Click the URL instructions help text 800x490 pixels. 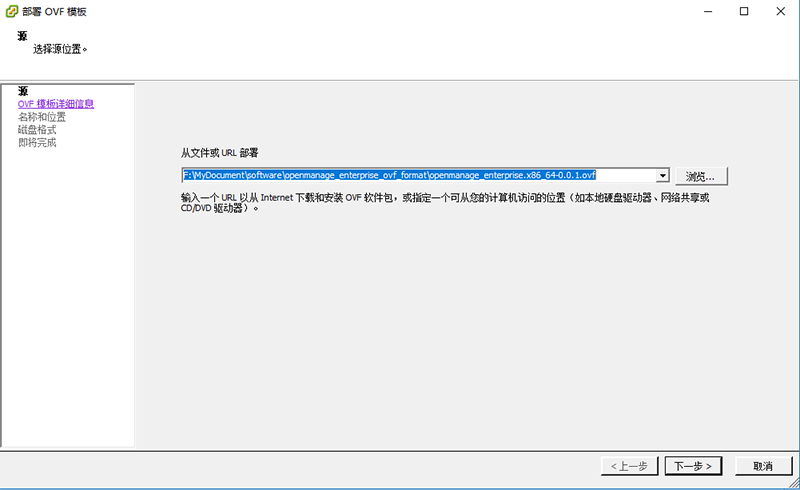(445, 203)
